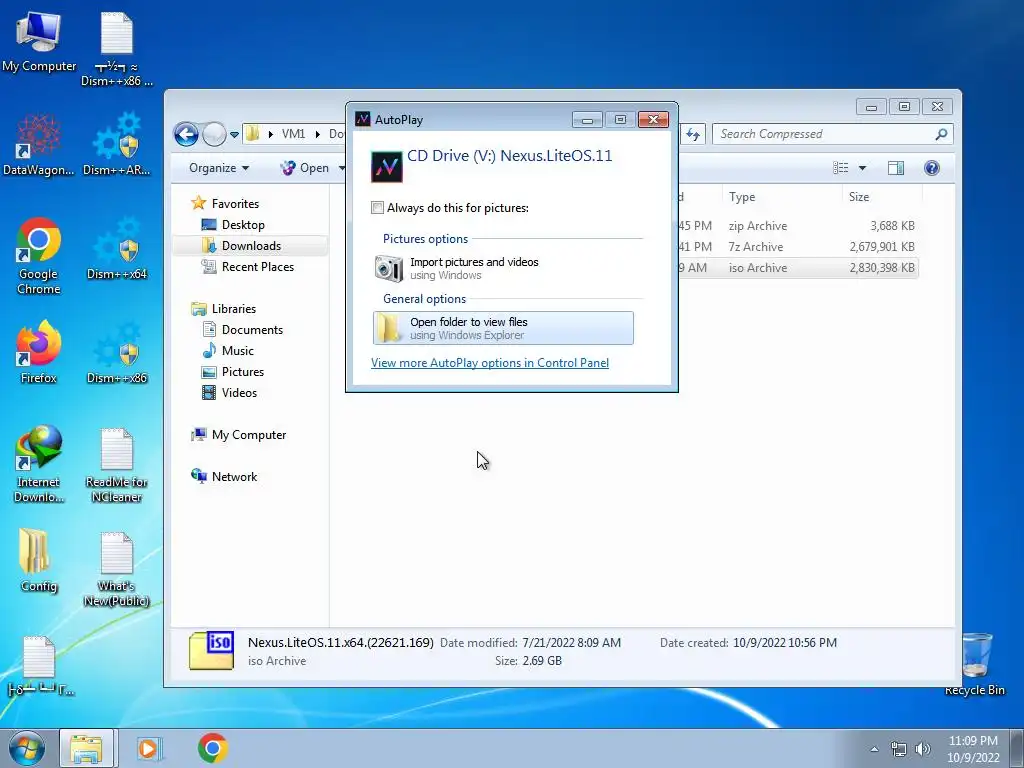
Task: Open recent locations dropdown arrow
Action: tap(234, 135)
